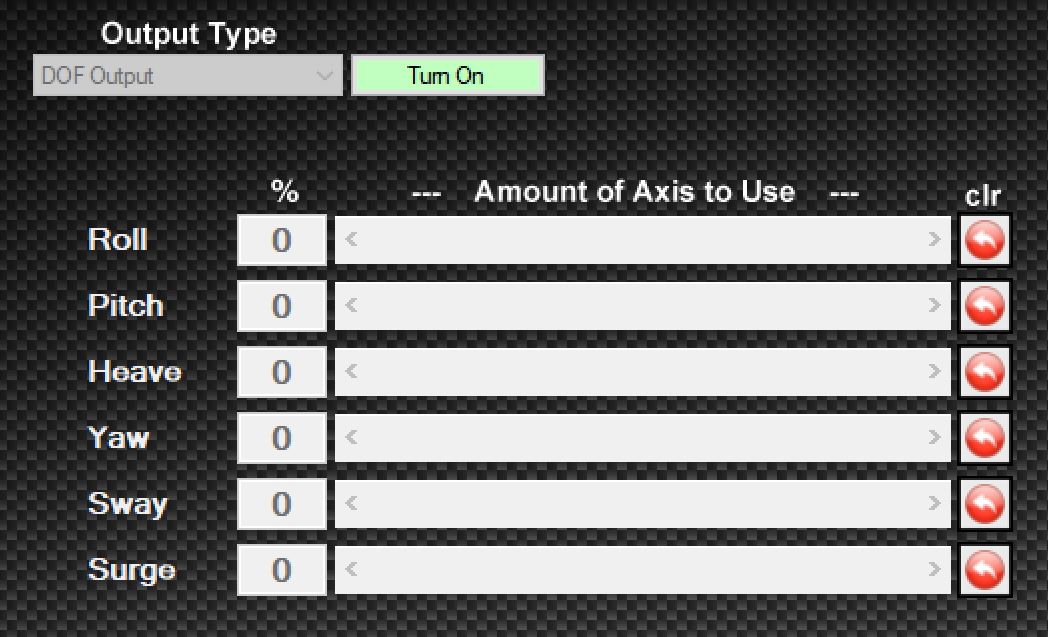1048x637 pixels.
Task: Increase Roll using the slider right arrow
Action: point(934,240)
